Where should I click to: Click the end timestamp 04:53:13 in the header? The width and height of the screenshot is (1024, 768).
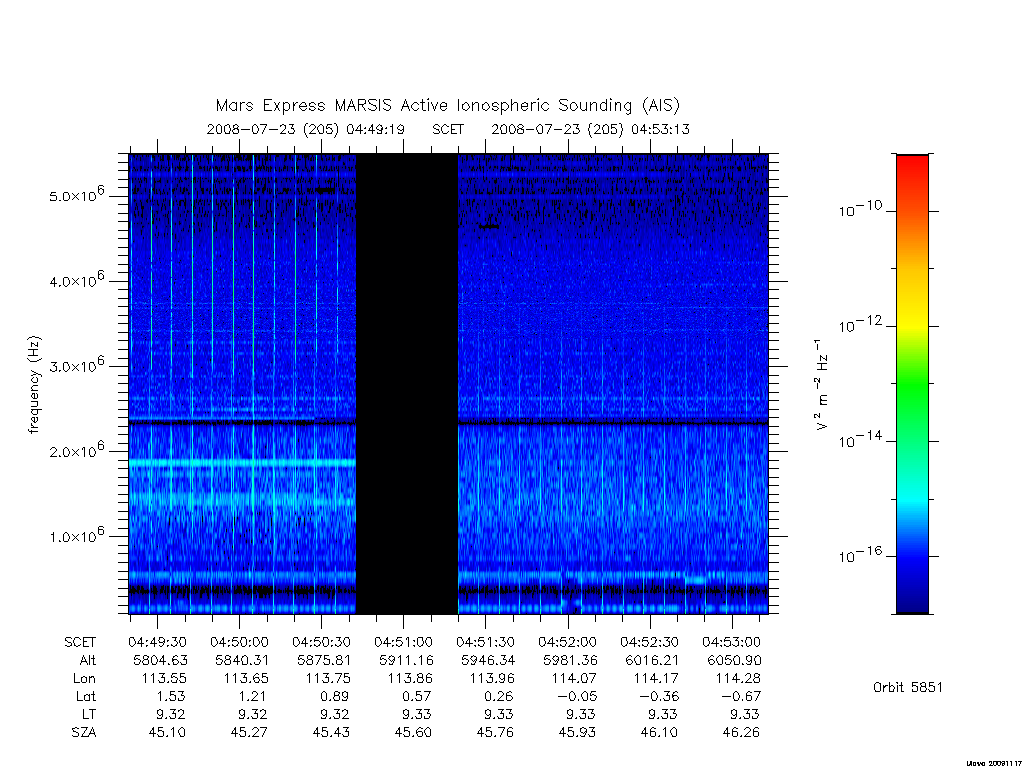pos(660,129)
